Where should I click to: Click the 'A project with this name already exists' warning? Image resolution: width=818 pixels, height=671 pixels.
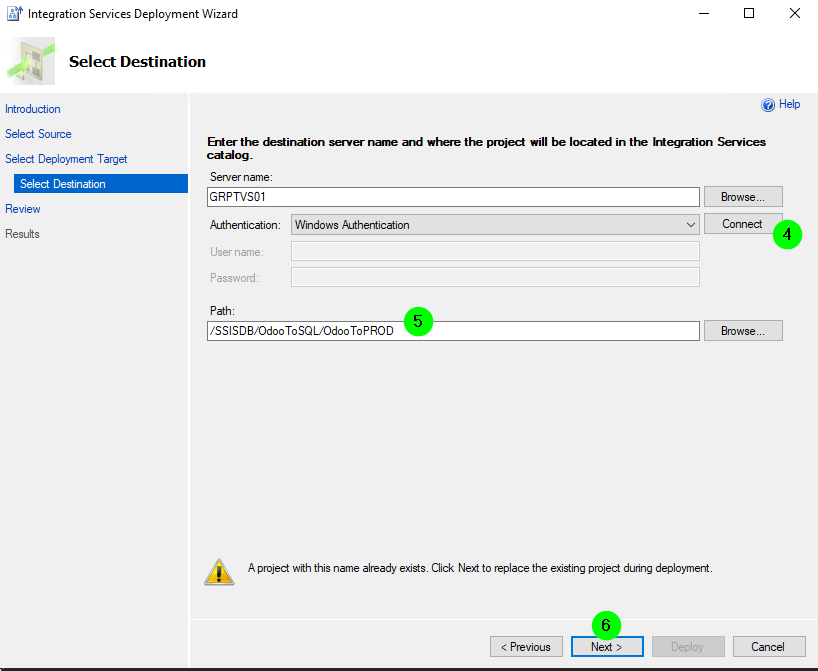coord(480,568)
